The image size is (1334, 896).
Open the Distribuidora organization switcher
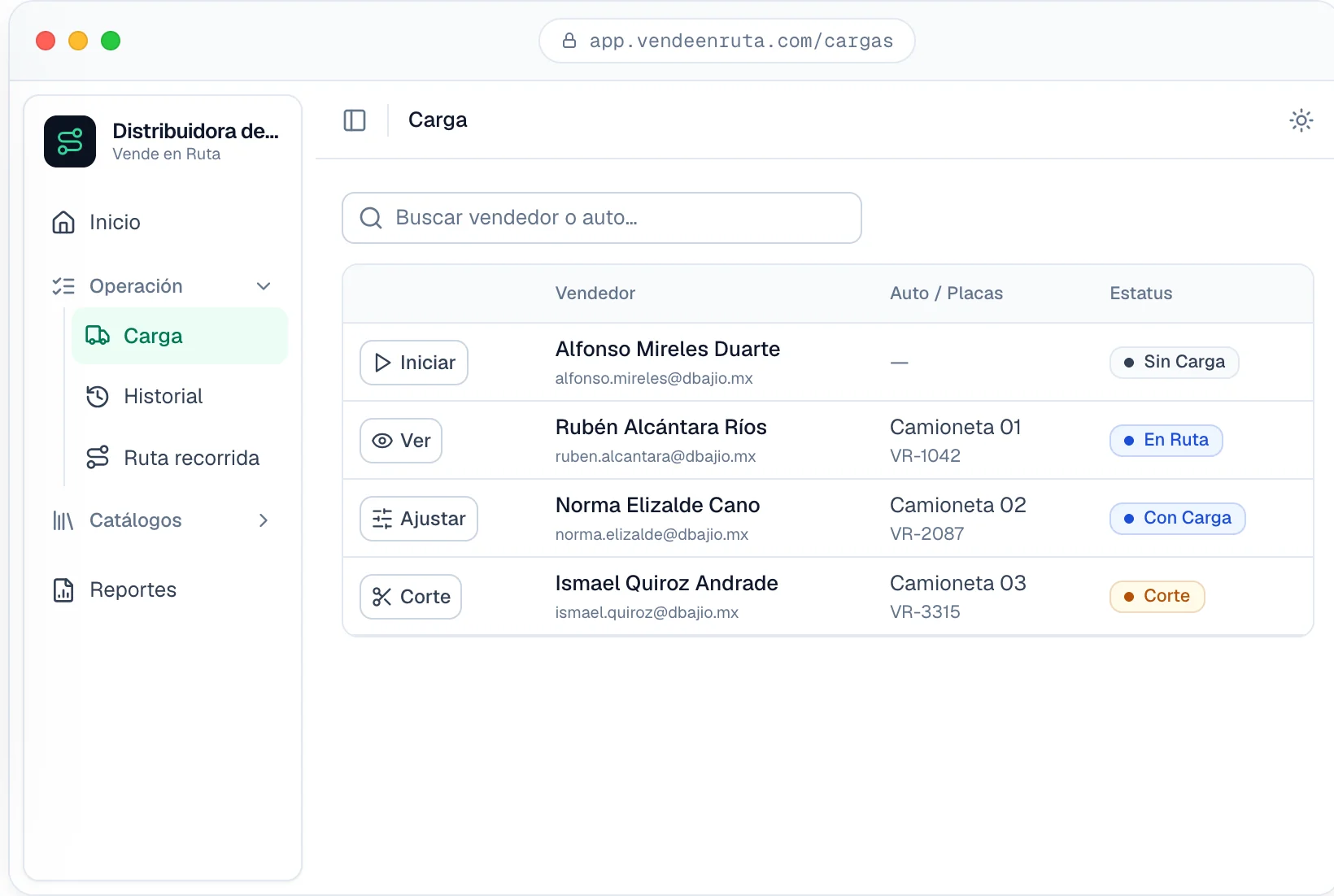[x=163, y=141]
